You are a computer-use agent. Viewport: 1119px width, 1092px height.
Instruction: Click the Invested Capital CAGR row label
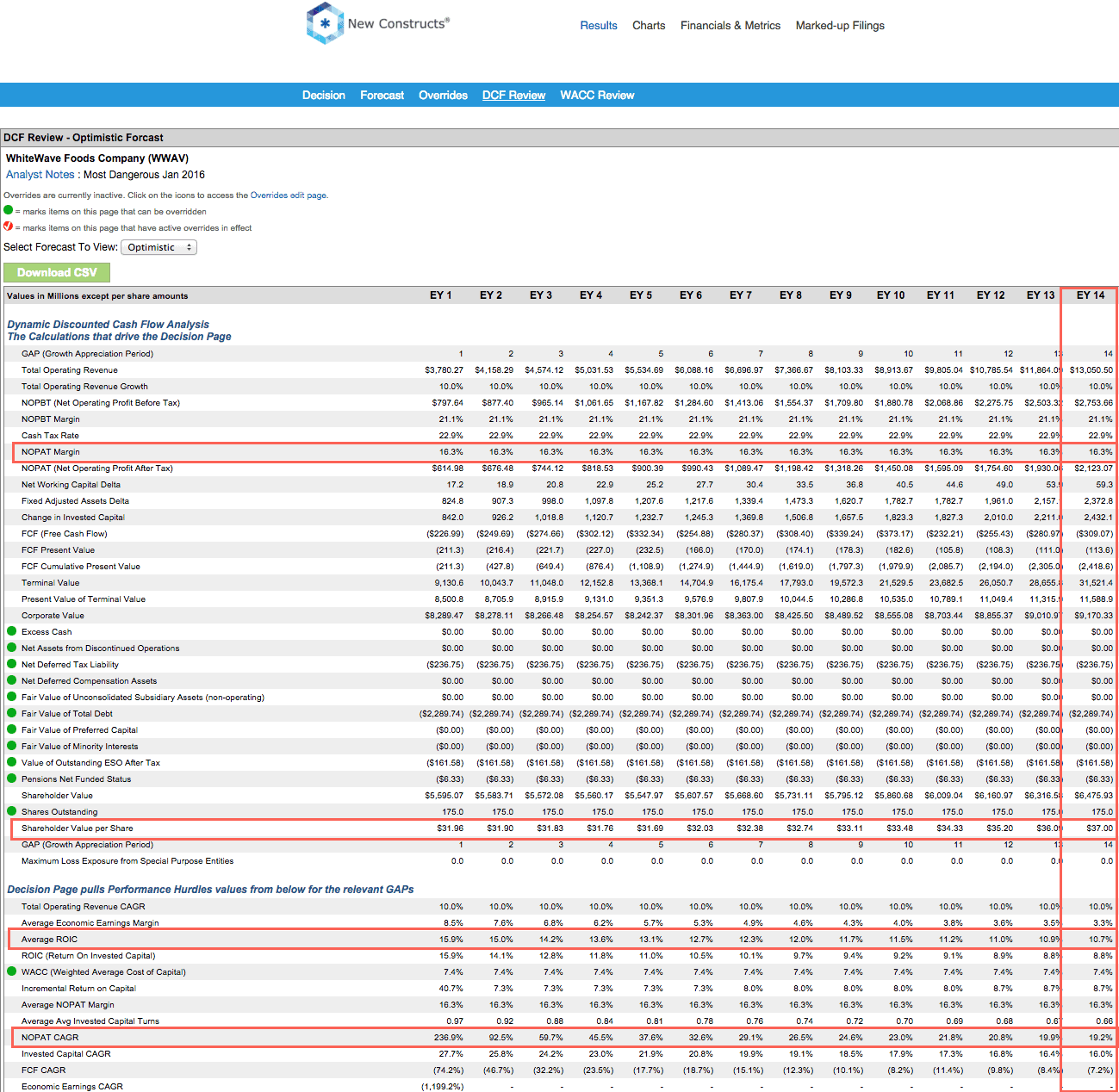pos(66,1054)
